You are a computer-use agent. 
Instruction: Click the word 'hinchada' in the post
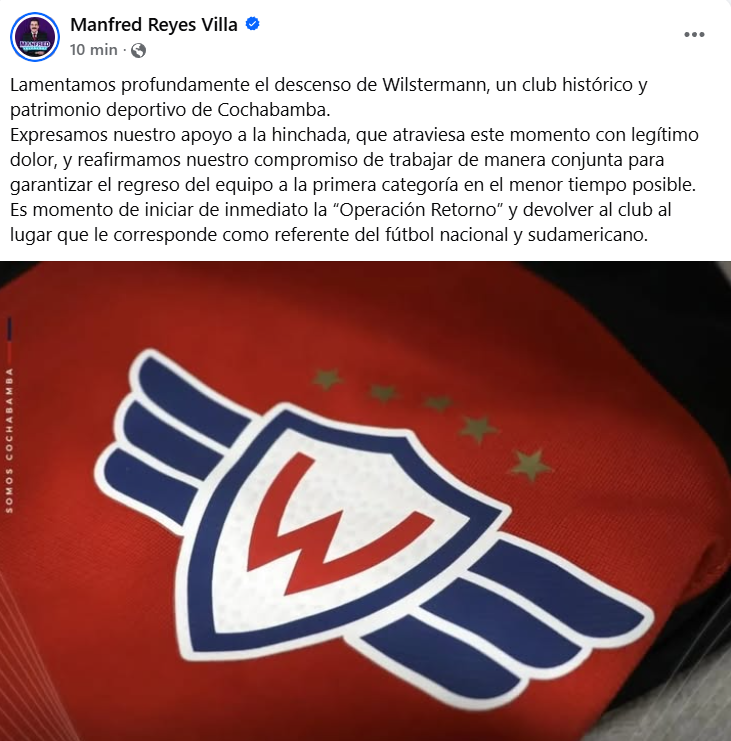310,135
